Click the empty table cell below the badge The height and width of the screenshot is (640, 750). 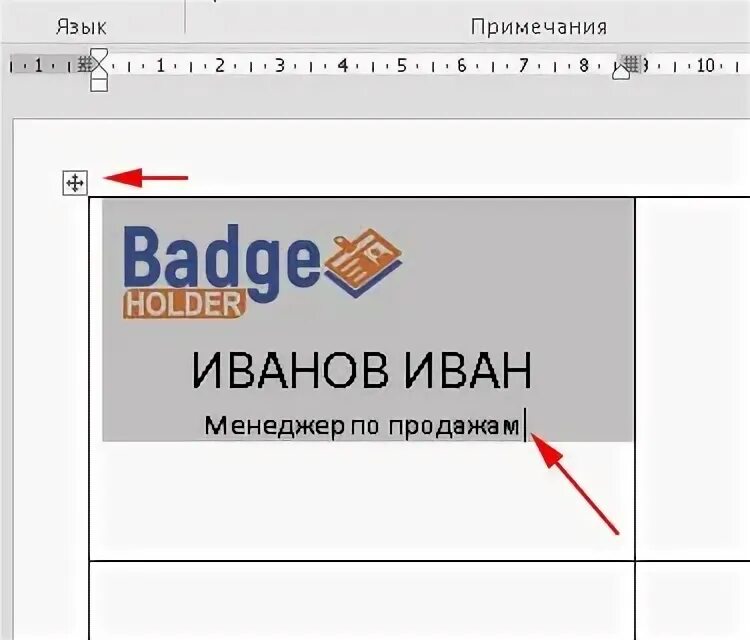[x=362, y=601]
